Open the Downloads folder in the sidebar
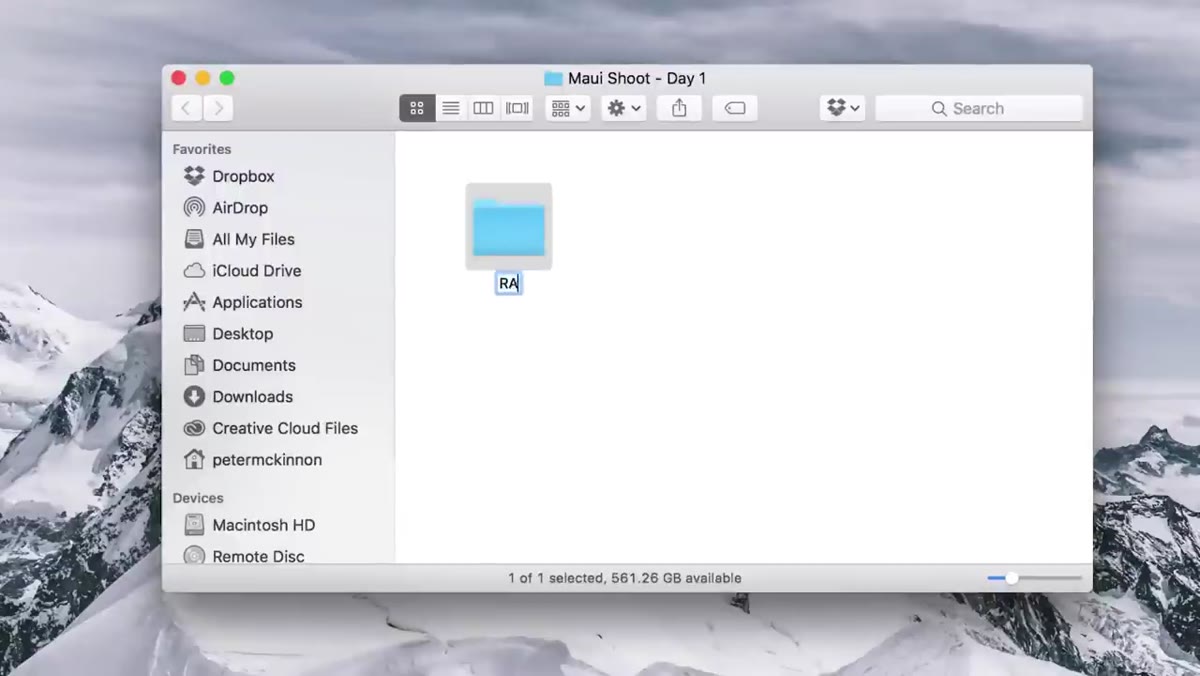Screen dimensions: 1200x676 pyautogui.click(x=238, y=397)
